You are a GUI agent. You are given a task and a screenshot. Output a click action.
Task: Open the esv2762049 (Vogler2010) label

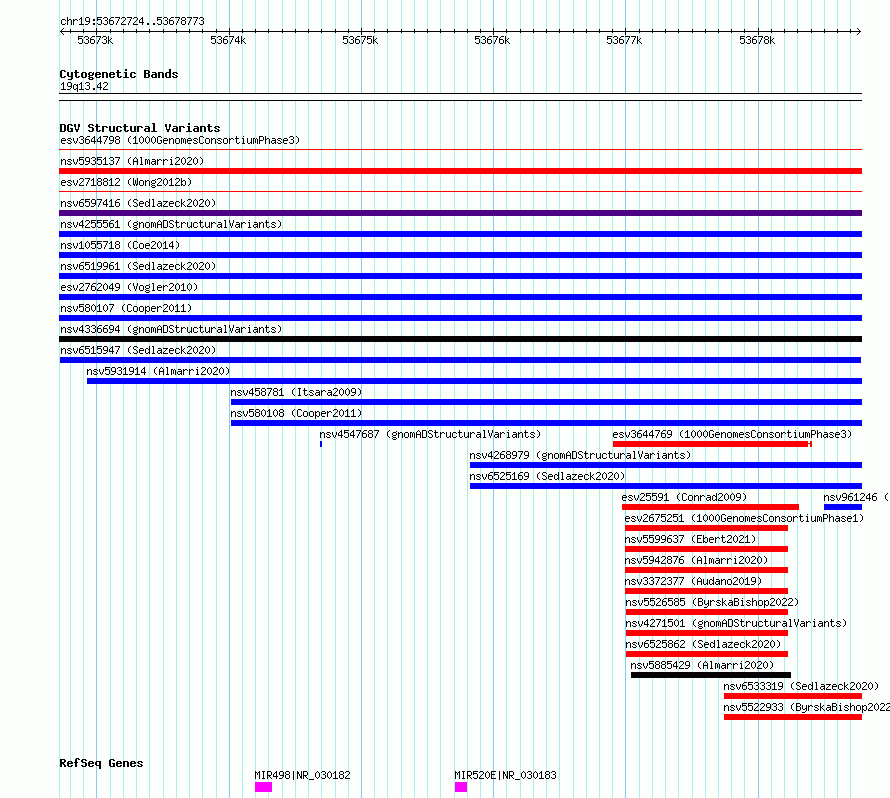pyautogui.click(x=129, y=287)
